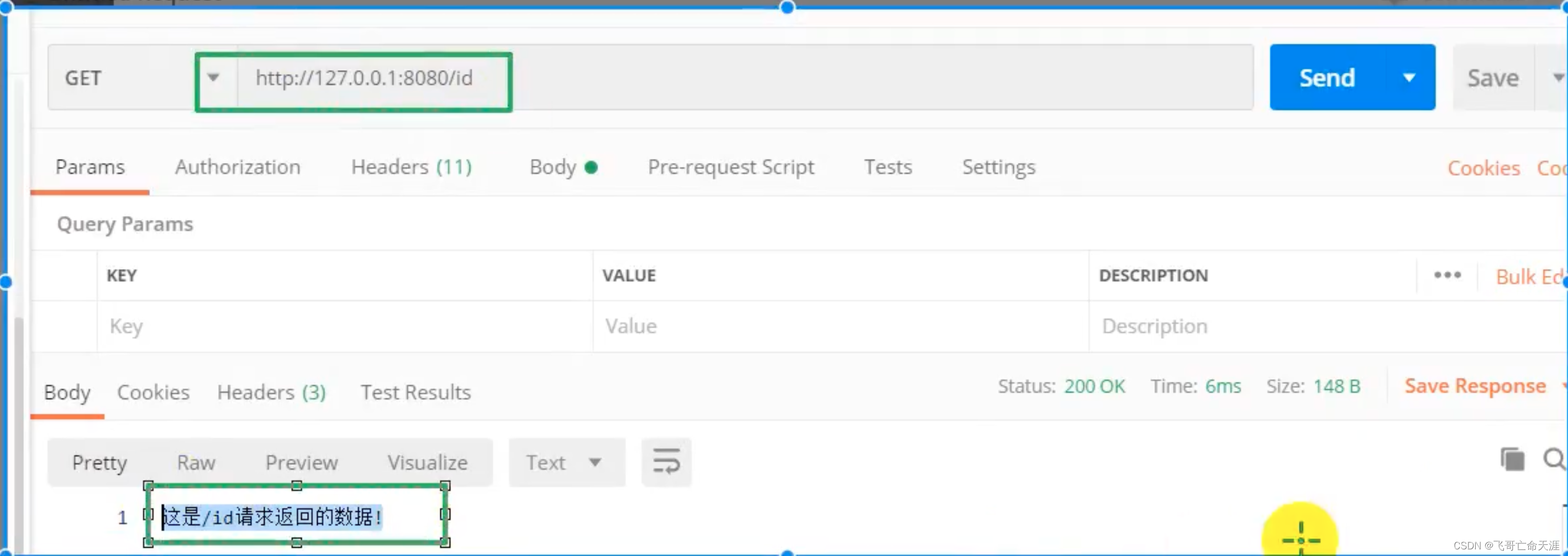Click the '148 B' size value
1568x556 pixels.
click(x=1337, y=387)
